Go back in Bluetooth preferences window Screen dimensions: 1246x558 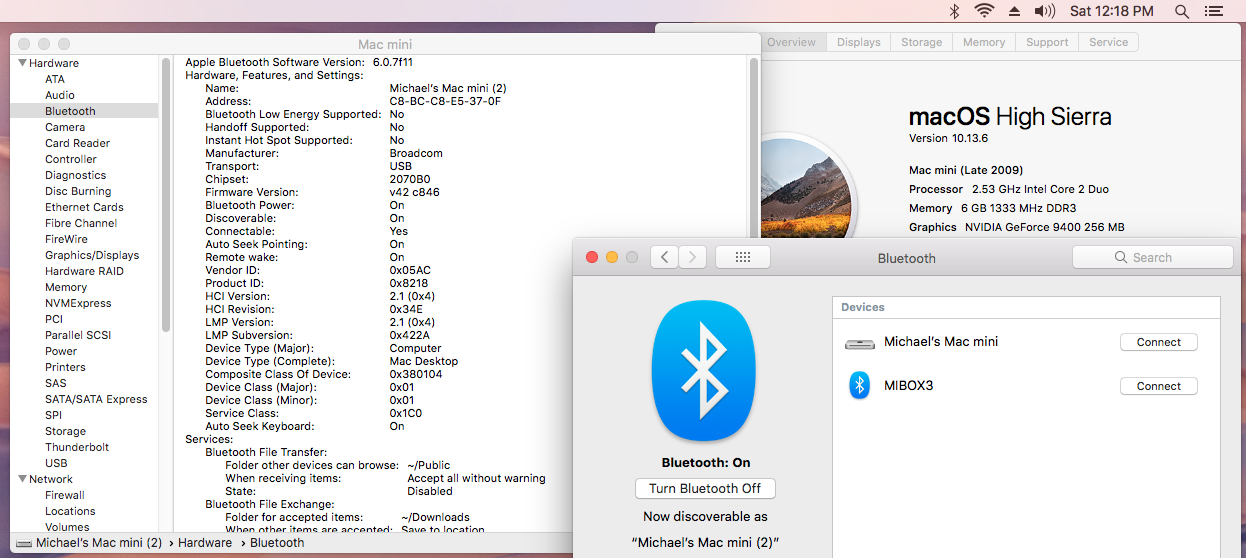pyautogui.click(x=665, y=257)
